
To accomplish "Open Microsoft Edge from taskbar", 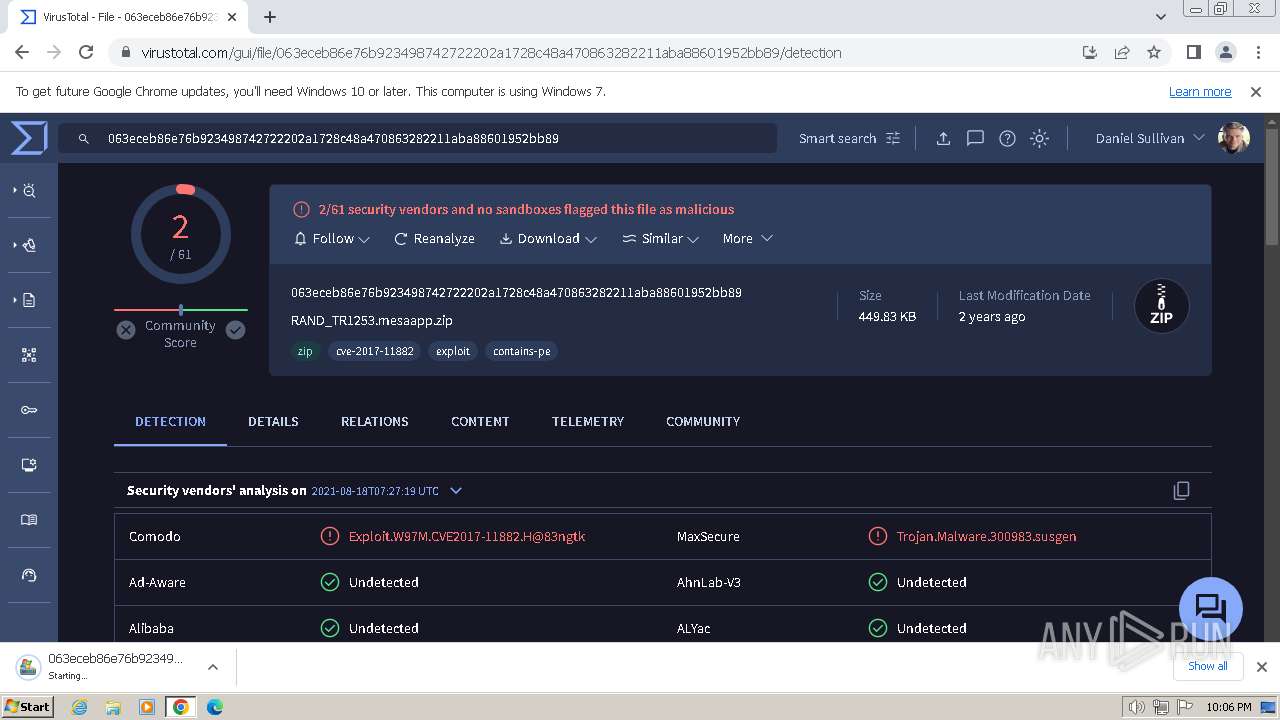I will coord(214,707).
